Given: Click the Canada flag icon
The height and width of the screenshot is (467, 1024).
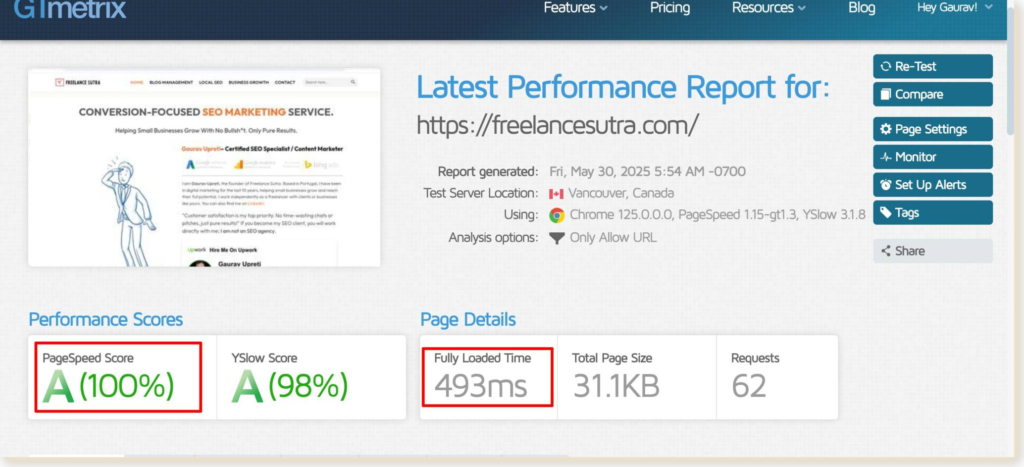Looking at the screenshot, I should tap(556, 194).
